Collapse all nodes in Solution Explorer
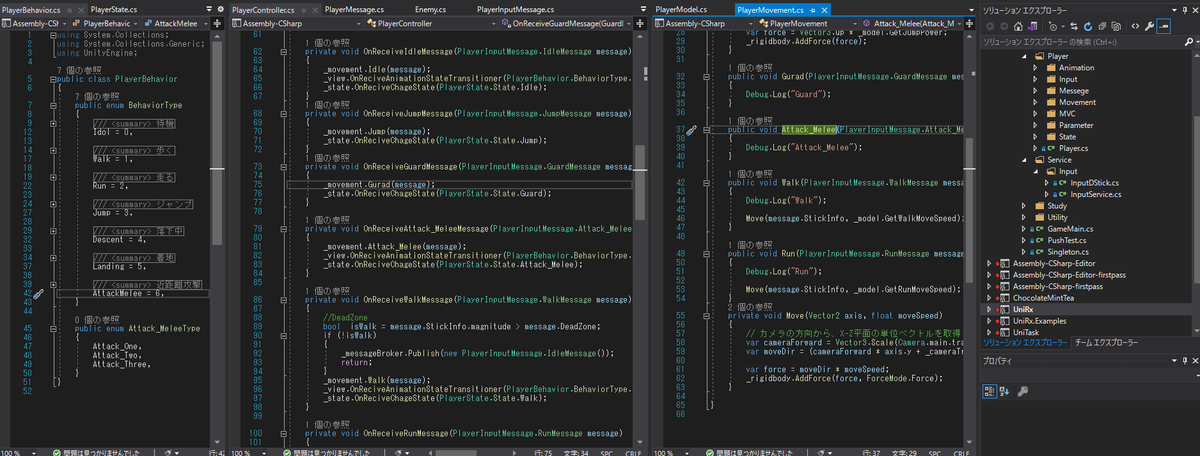 click(x=1102, y=26)
